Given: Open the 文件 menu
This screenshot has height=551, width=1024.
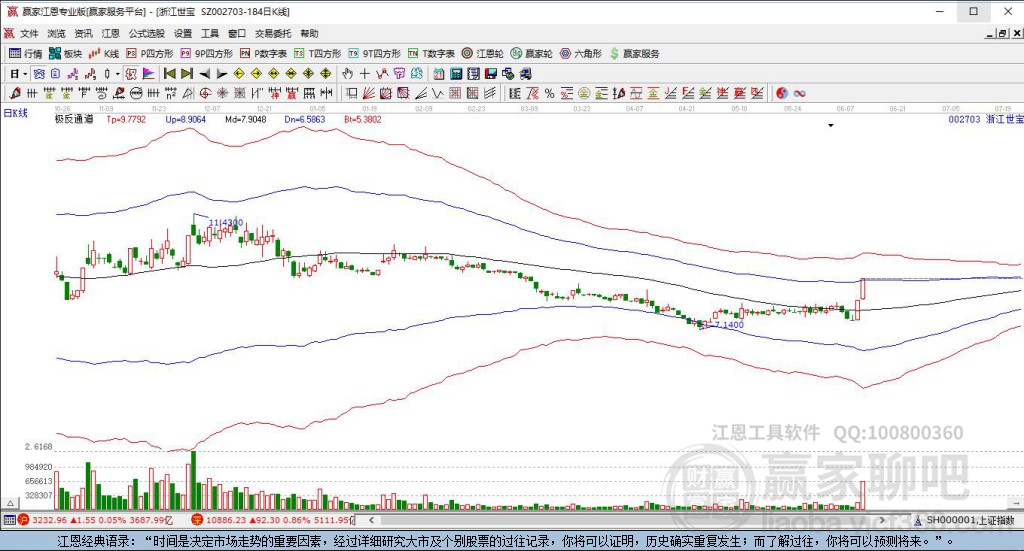Looking at the screenshot, I should coord(29,33).
